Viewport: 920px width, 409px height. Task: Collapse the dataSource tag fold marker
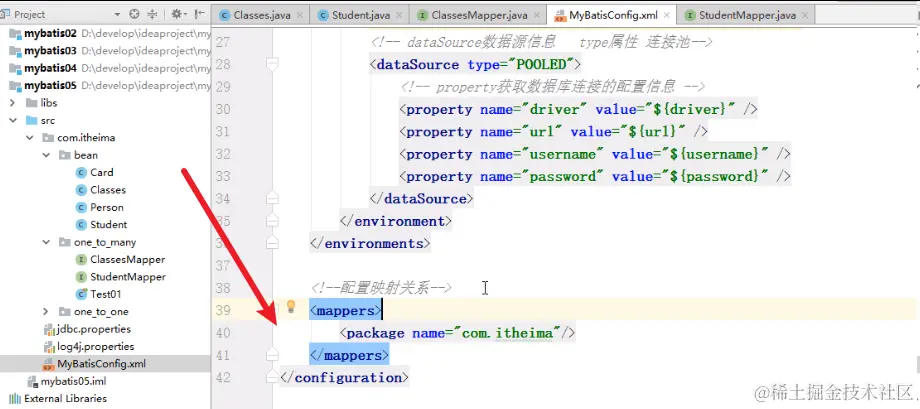272,63
